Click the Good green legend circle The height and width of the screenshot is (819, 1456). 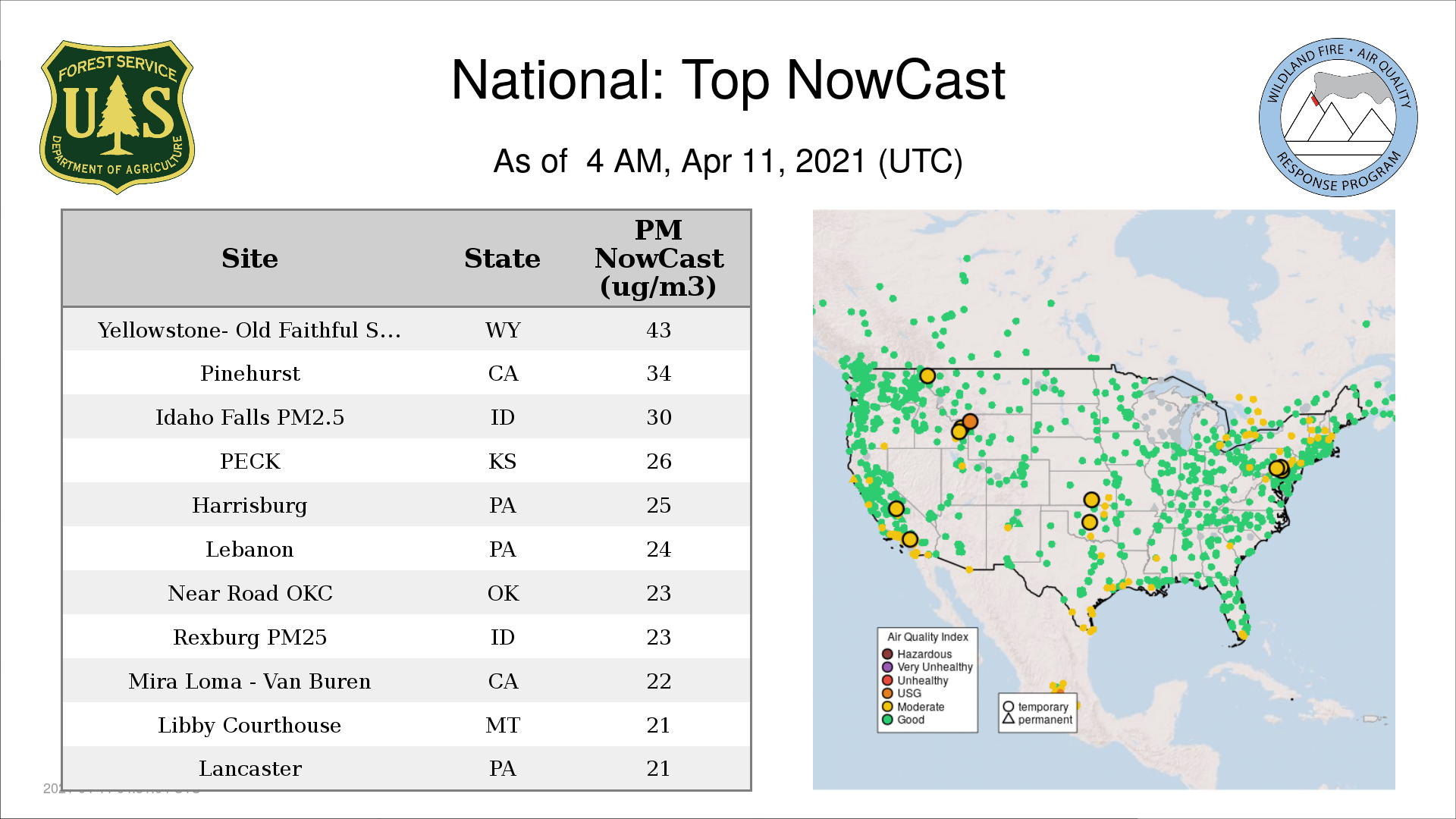point(887,720)
